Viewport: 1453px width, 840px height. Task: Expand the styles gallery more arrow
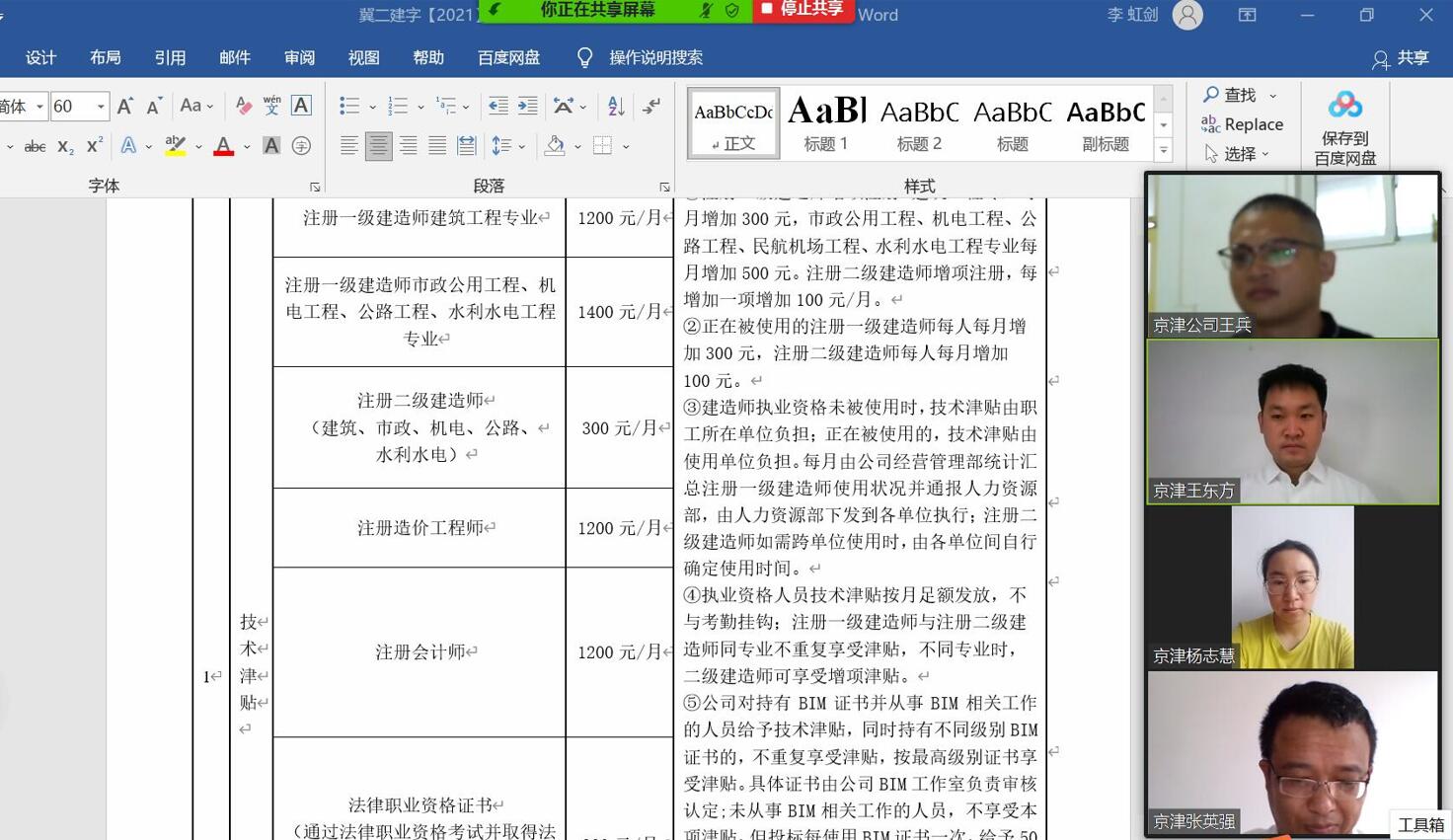[1164, 150]
